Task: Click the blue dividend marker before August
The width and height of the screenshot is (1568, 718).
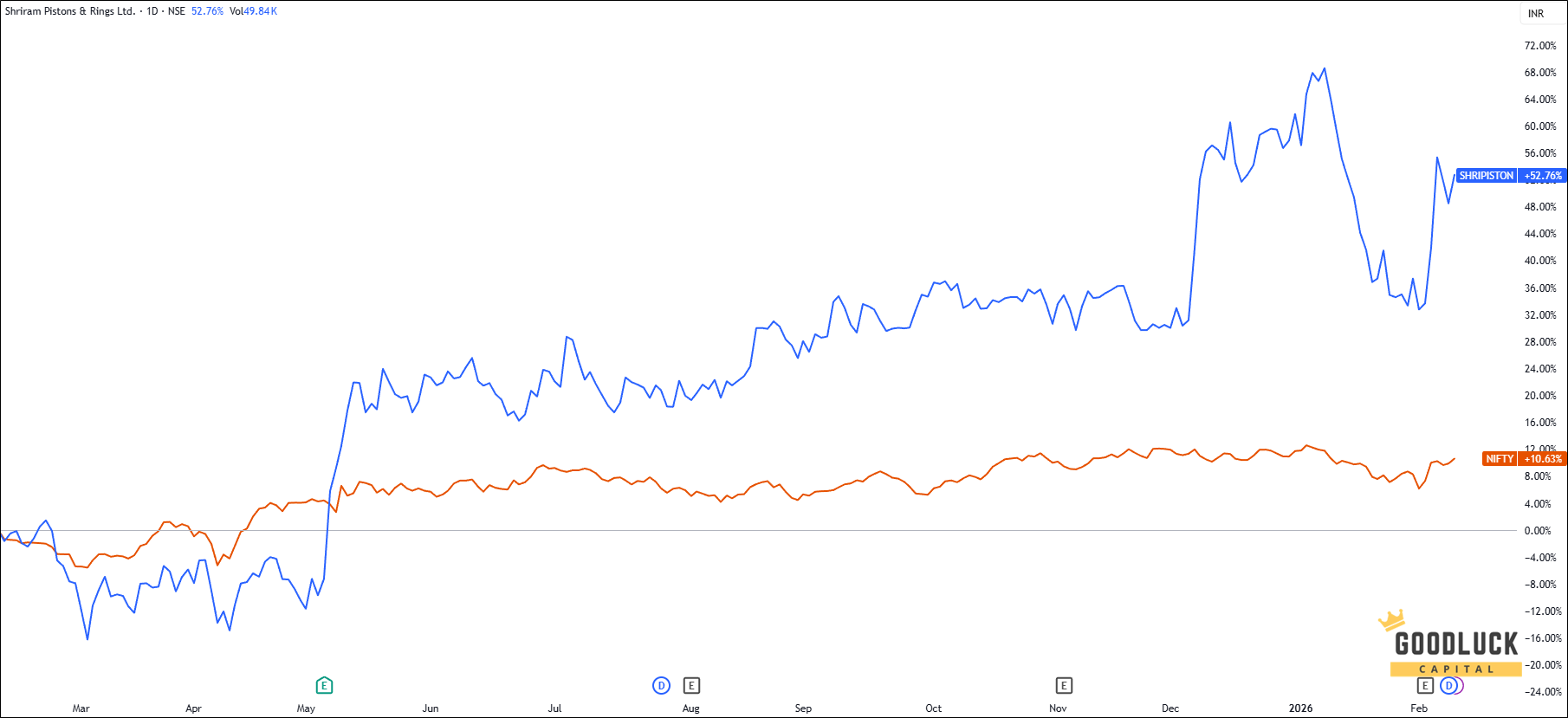Action: click(x=661, y=686)
